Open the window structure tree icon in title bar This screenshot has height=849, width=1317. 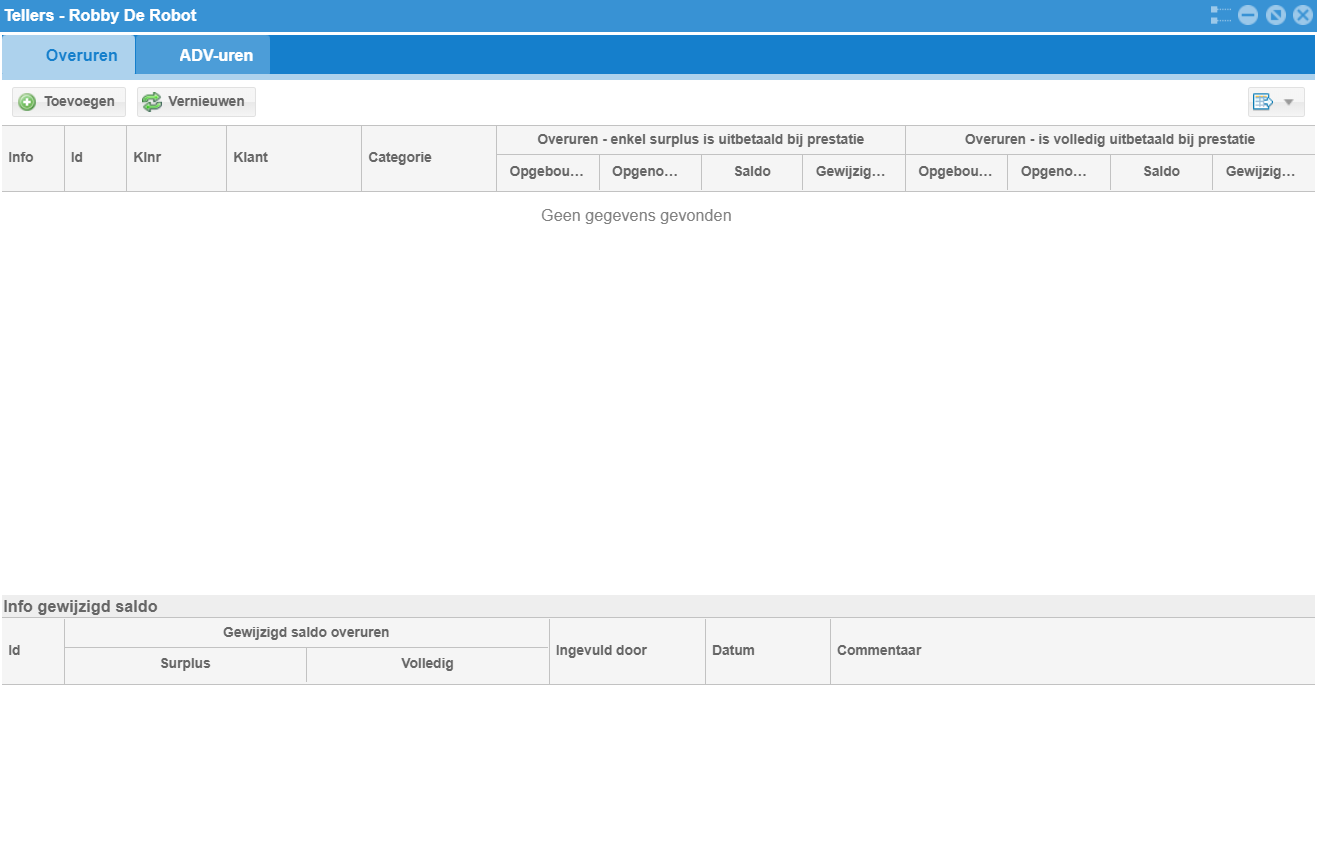pos(1220,15)
